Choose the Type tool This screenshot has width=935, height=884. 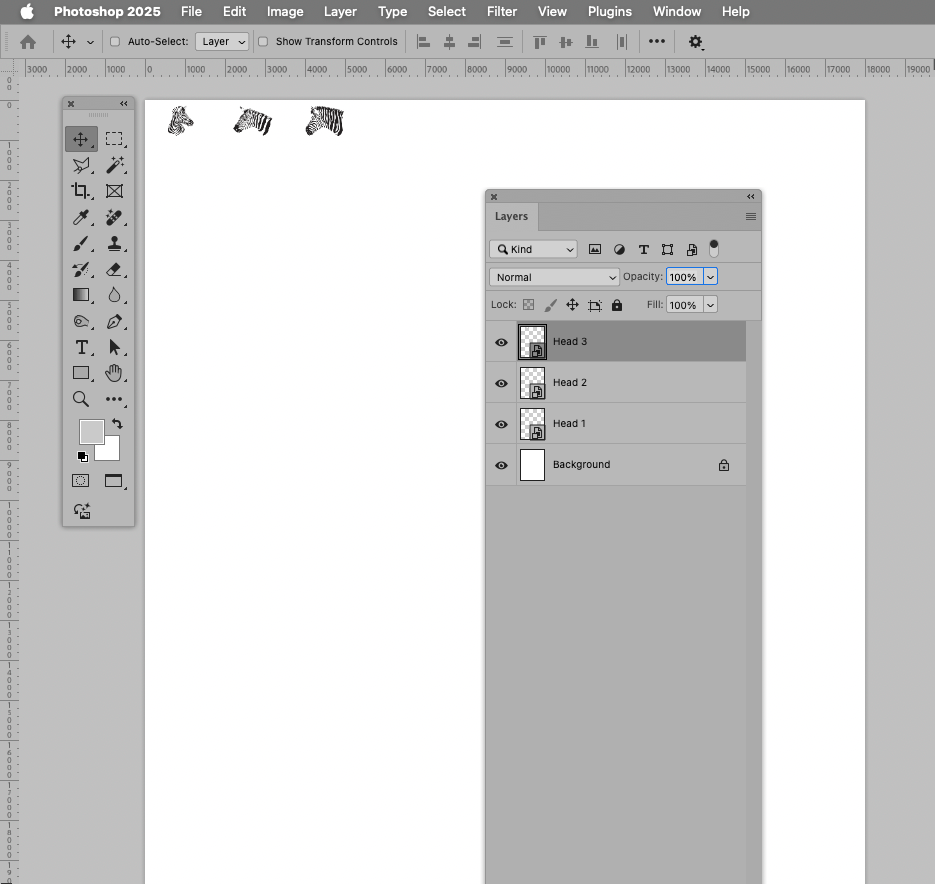(x=81, y=347)
